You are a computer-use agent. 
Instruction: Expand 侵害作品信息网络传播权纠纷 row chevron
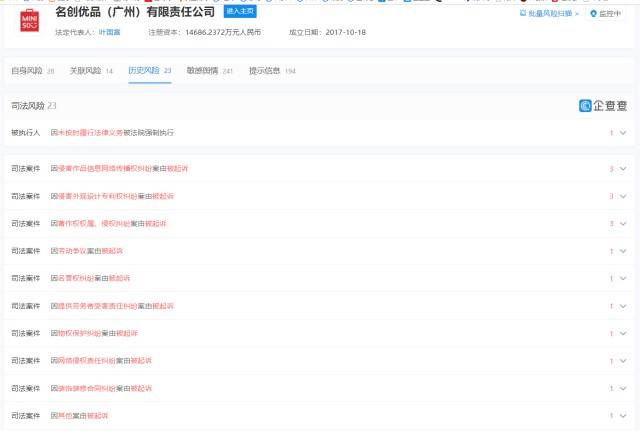623,169
